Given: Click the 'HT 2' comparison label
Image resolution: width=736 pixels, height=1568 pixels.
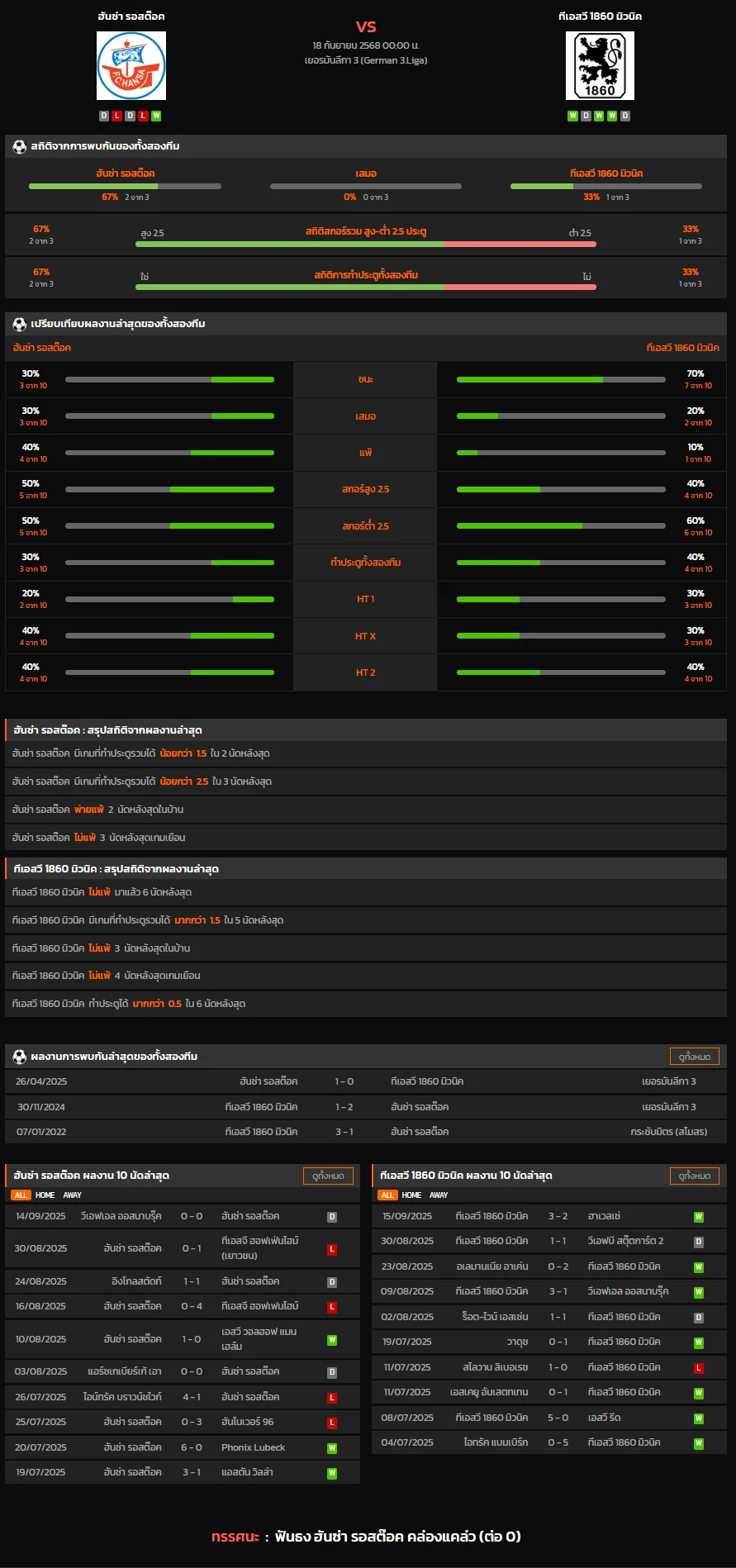Looking at the screenshot, I should pyautogui.click(x=365, y=672).
